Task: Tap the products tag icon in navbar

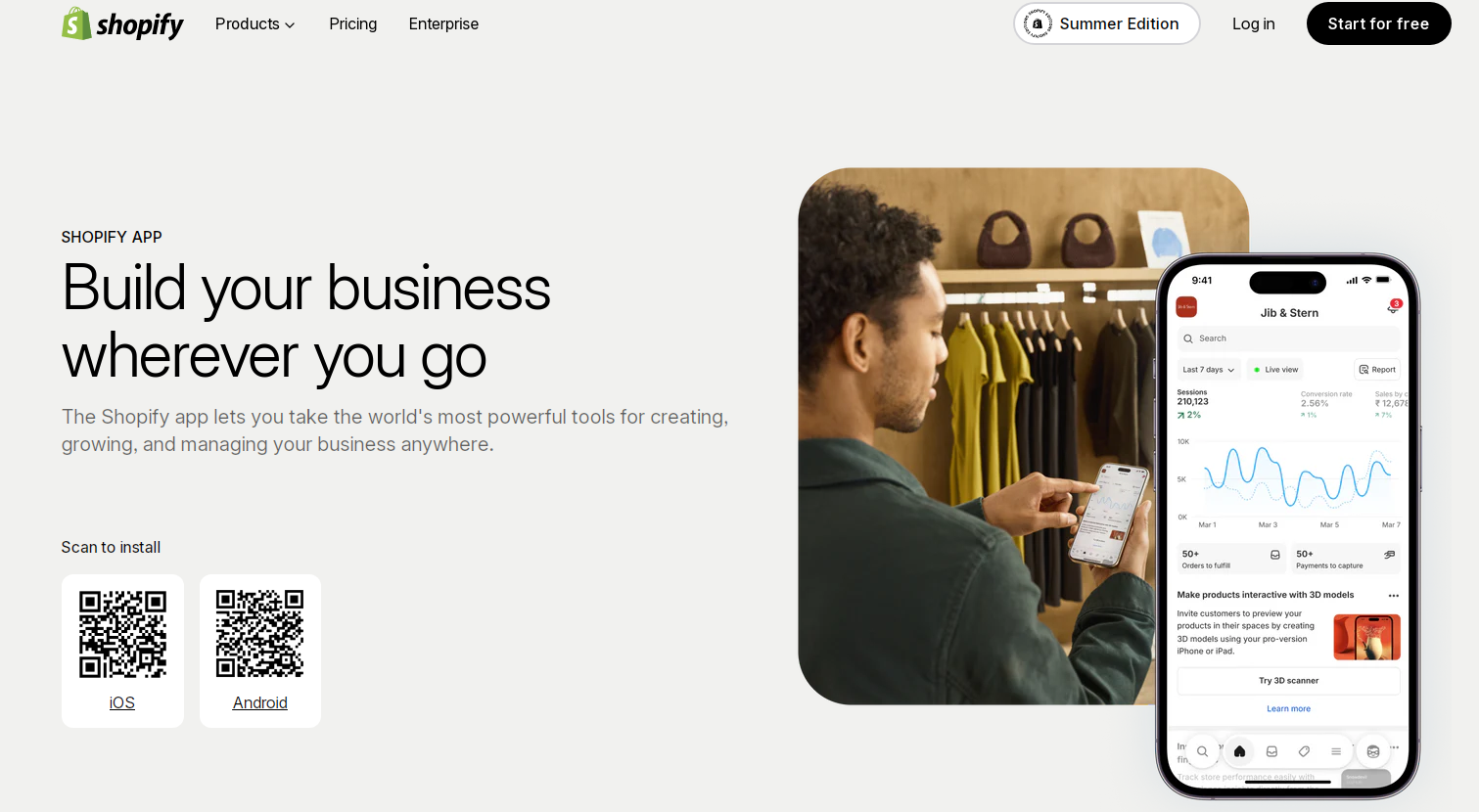Action: (1304, 751)
